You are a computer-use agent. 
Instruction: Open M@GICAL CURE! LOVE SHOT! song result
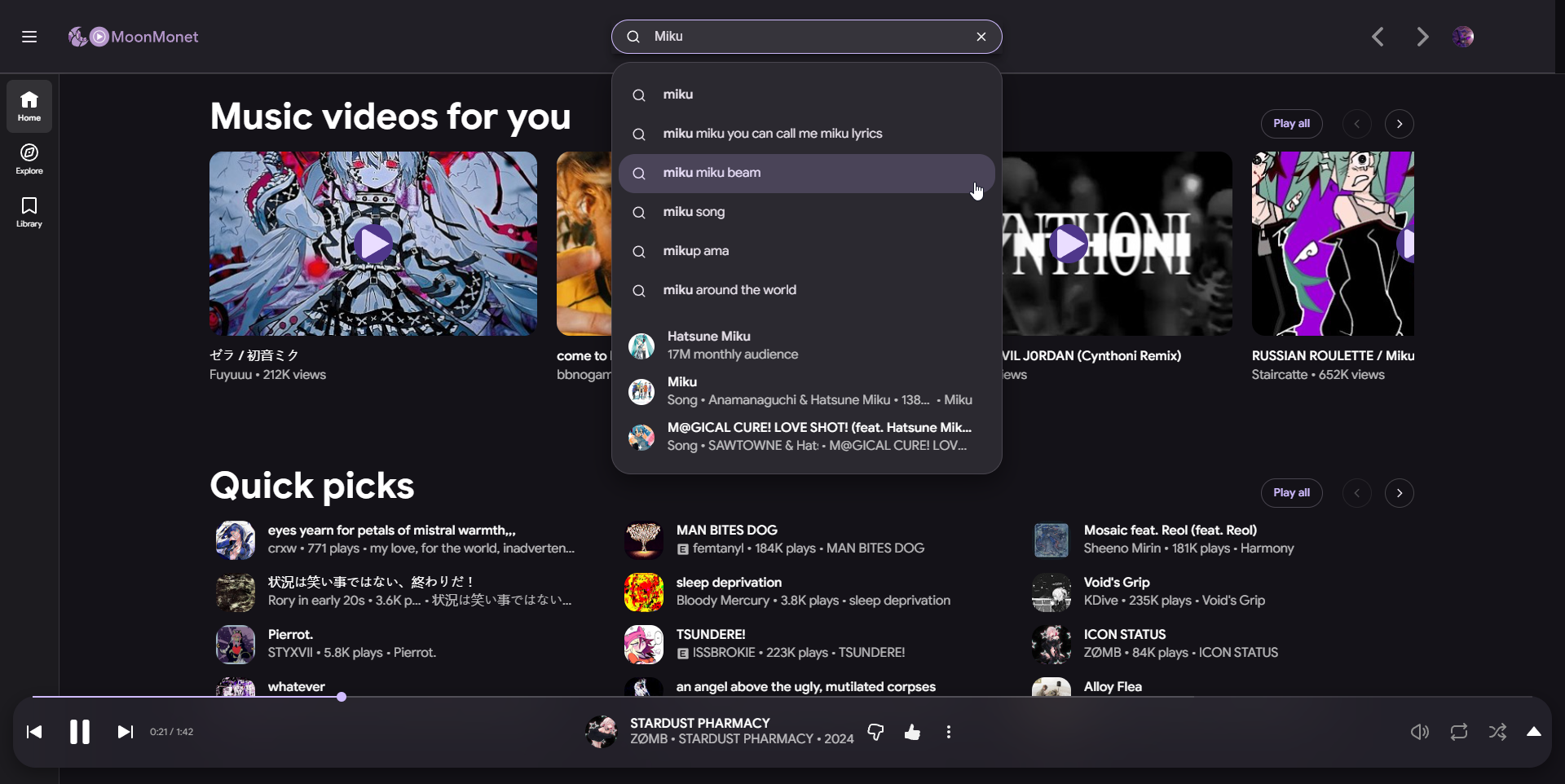click(x=807, y=437)
